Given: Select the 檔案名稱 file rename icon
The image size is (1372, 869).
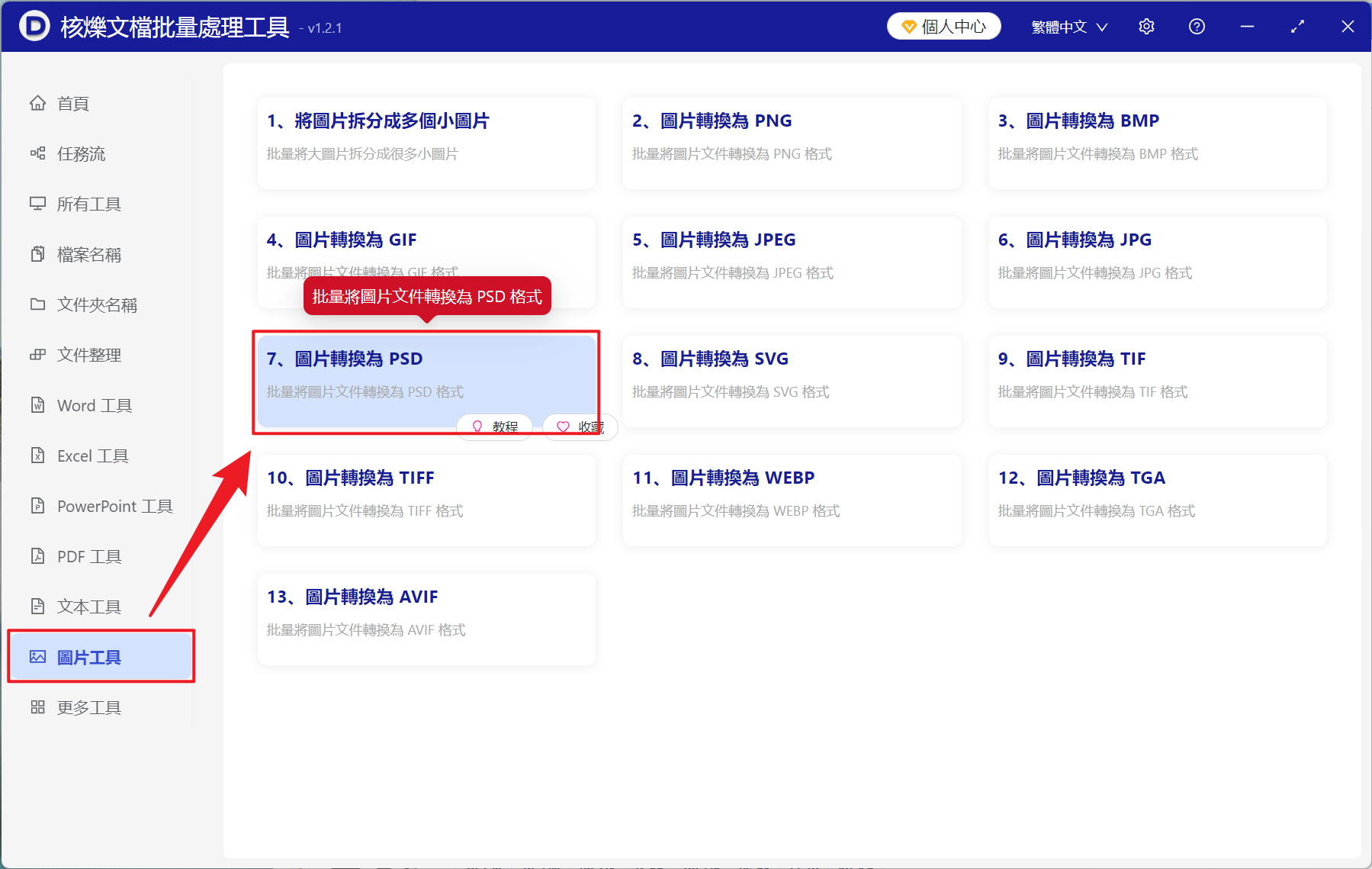Looking at the screenshot, I should [38, 254].
